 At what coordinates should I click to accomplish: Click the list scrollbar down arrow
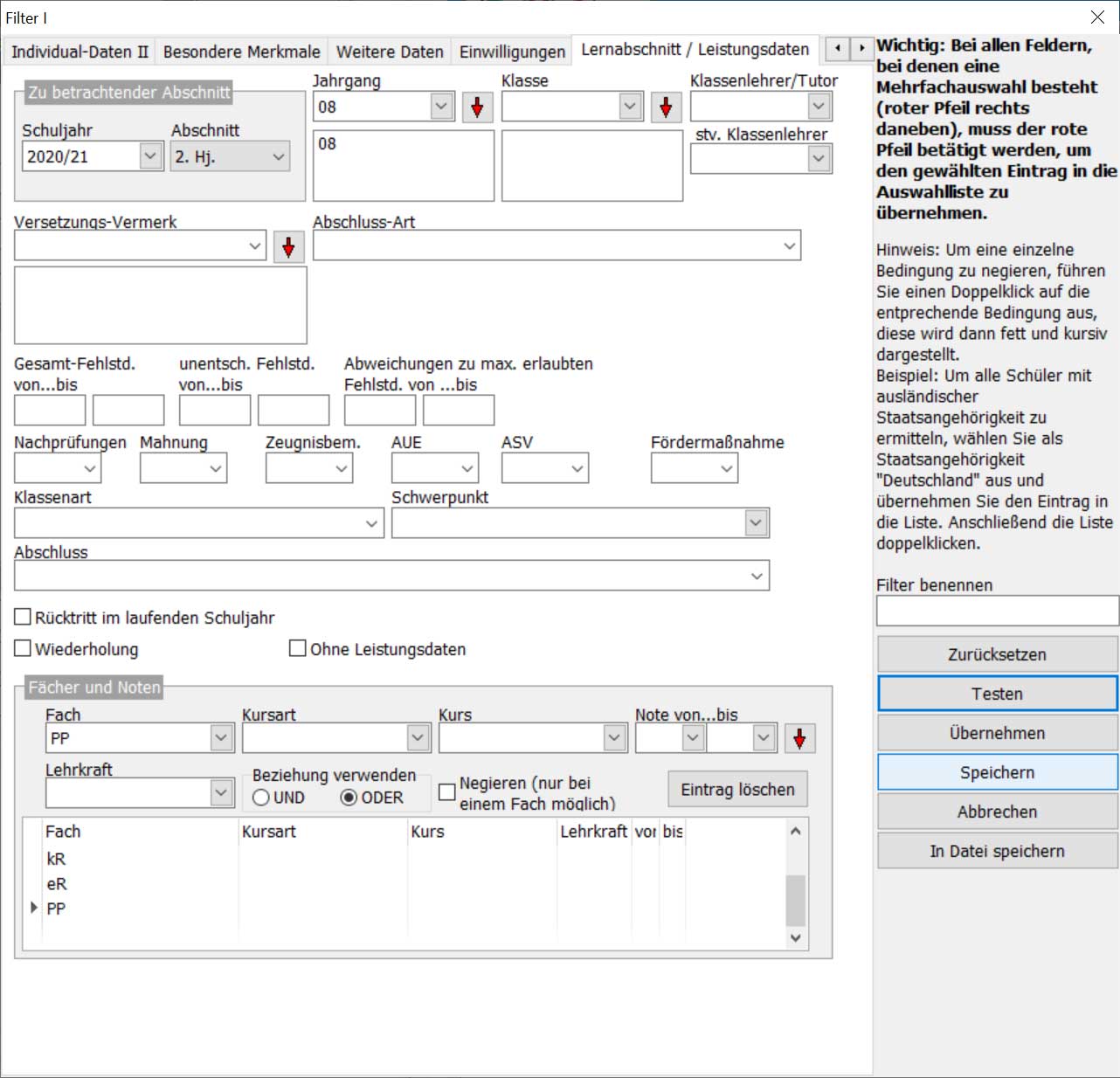coord(795,937)
